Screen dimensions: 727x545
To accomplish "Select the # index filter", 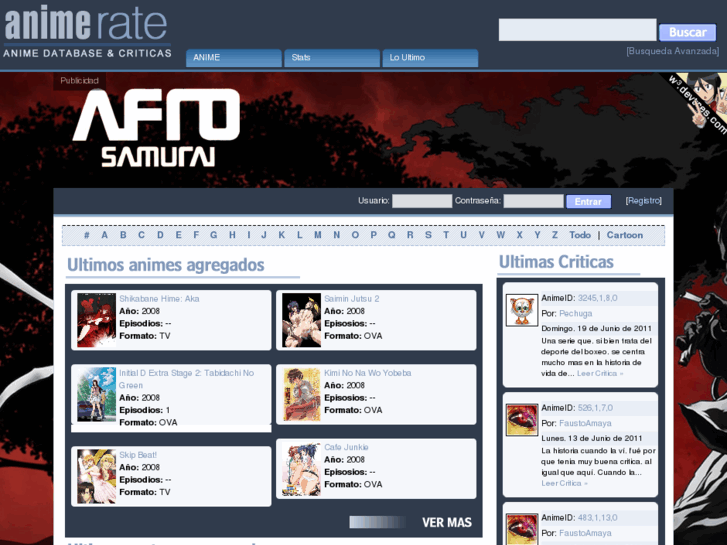I will point(87,235).
